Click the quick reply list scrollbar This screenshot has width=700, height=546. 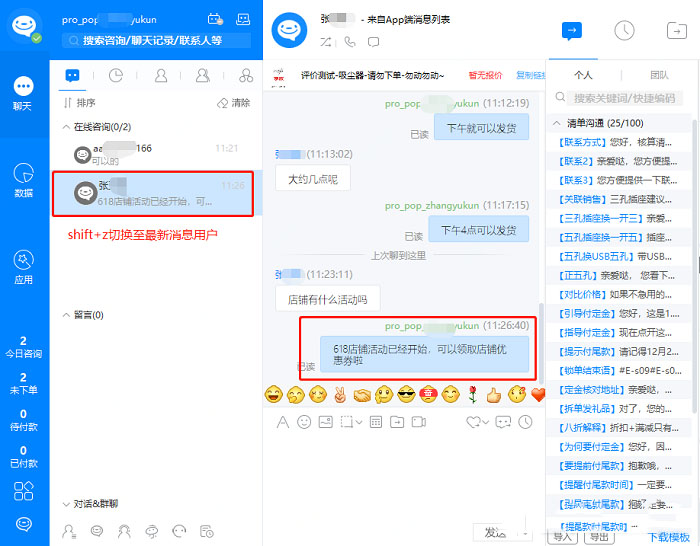(x=695, y=266)
